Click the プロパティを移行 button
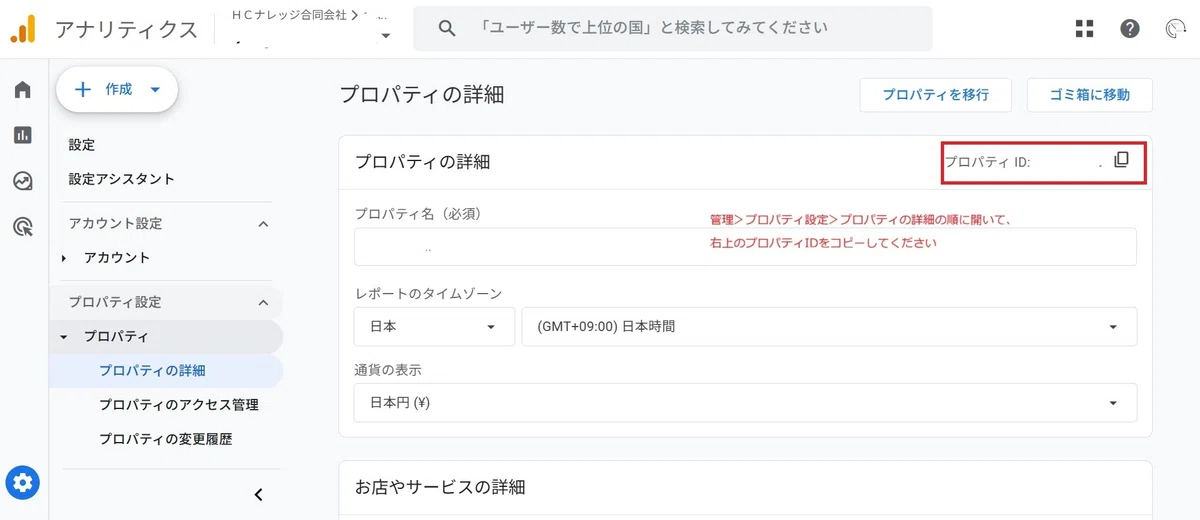The height and width of the screenshot is (520, 1200). click(936, 95)
